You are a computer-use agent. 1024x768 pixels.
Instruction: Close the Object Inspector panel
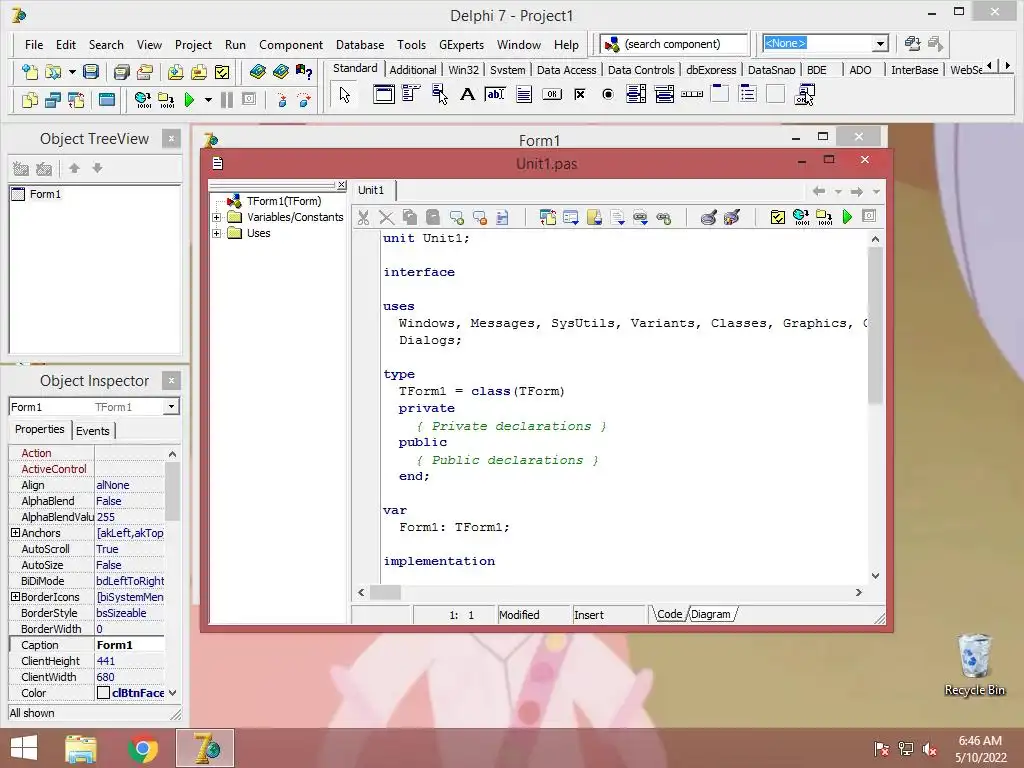[x=171, y=381]
